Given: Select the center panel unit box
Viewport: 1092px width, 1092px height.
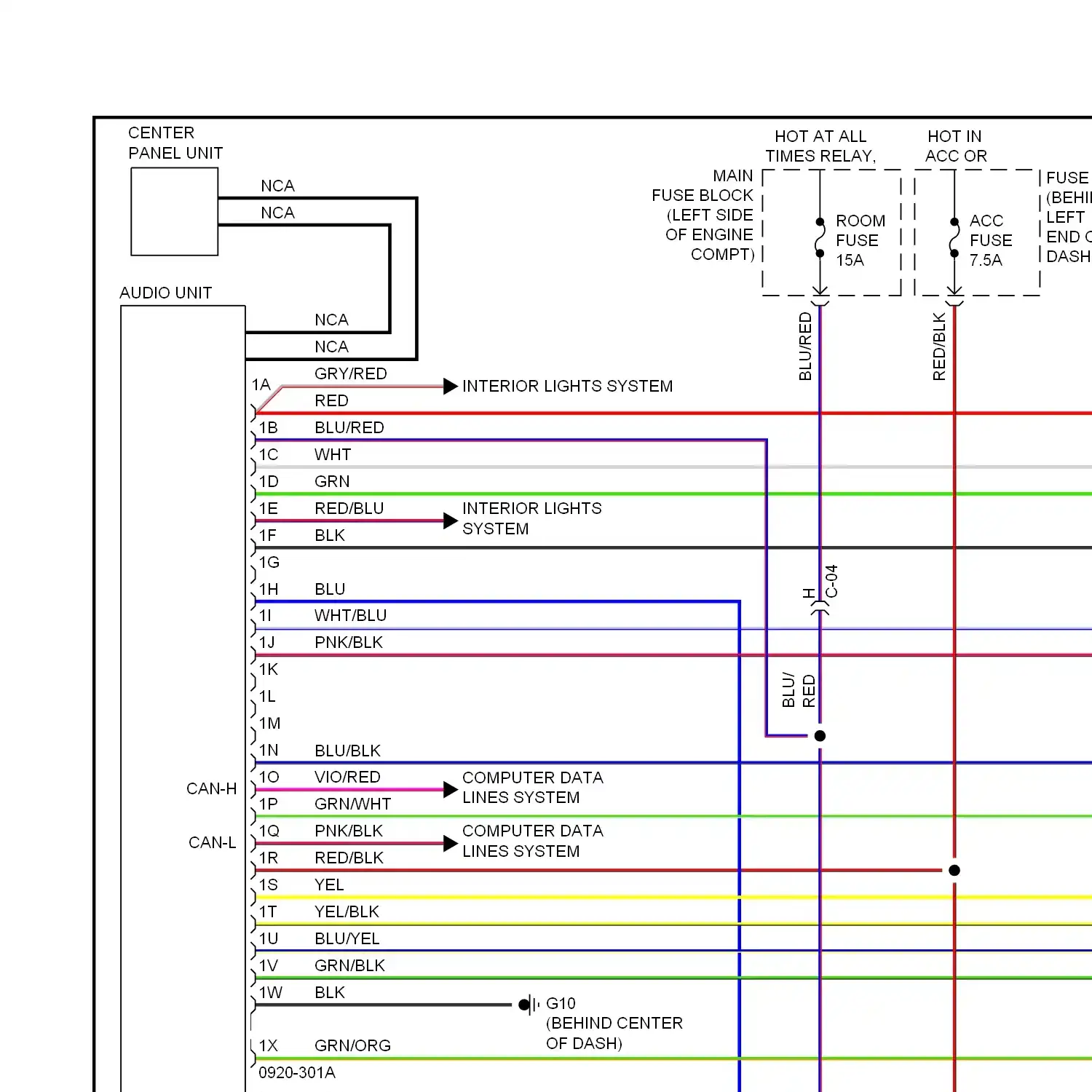Looking at the screenshot, I should (175, 212).
